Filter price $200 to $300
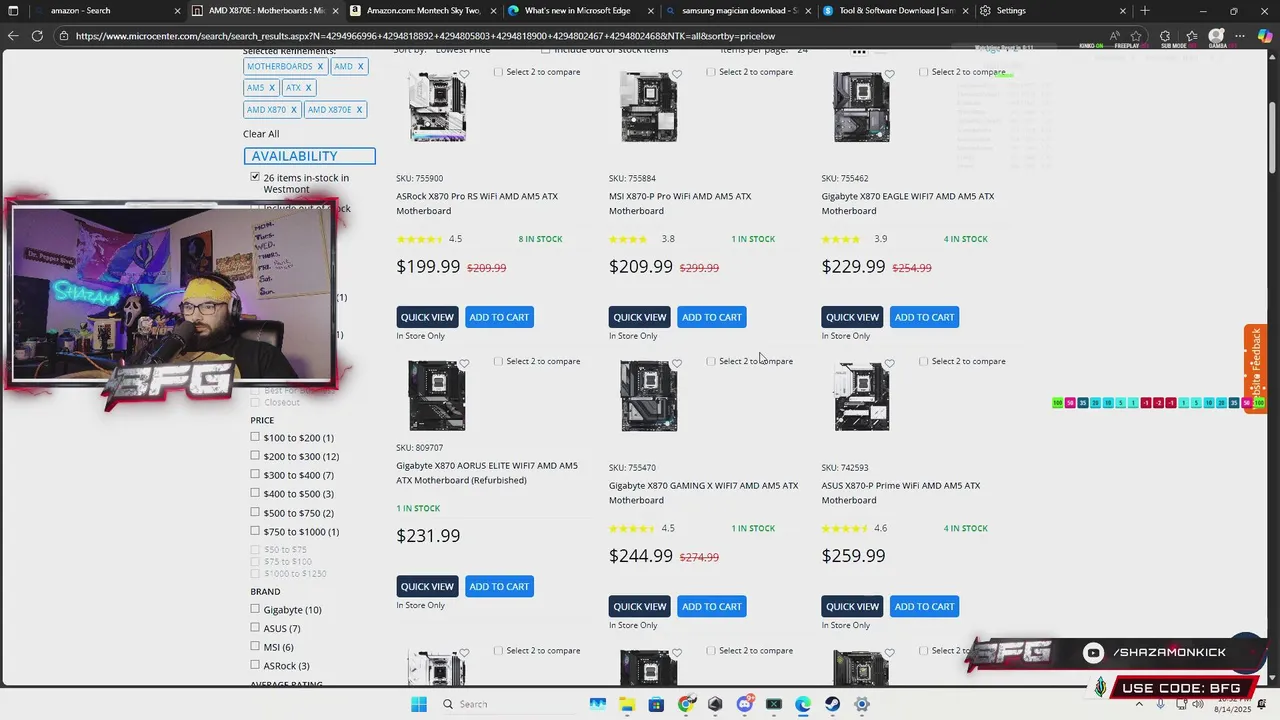Viewport: 1280px width, 720px height. (x=255, y=456)
